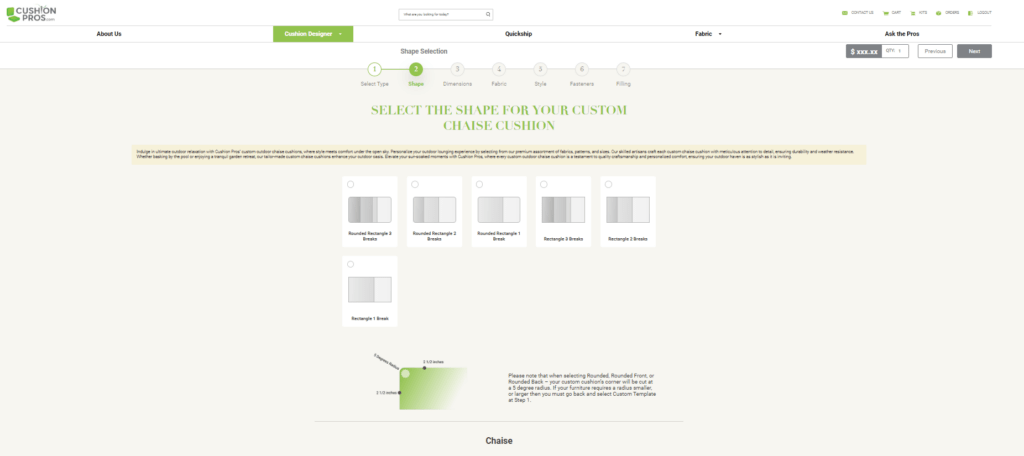This screenshot has height=456, width=1024.
Task: Open the About Us menu item
Action: (109, 34)
